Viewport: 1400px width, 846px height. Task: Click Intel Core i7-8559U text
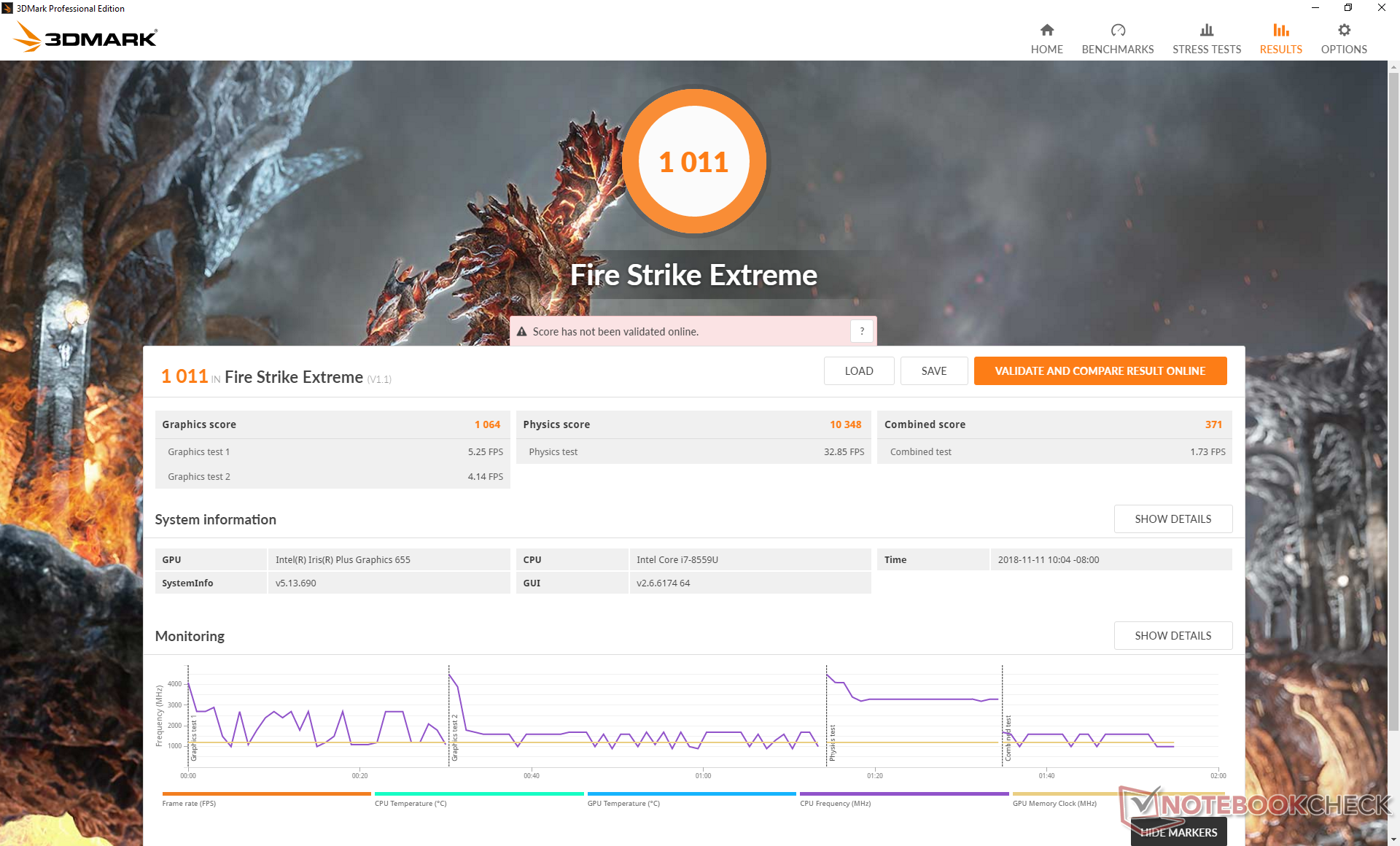(677, 559)
